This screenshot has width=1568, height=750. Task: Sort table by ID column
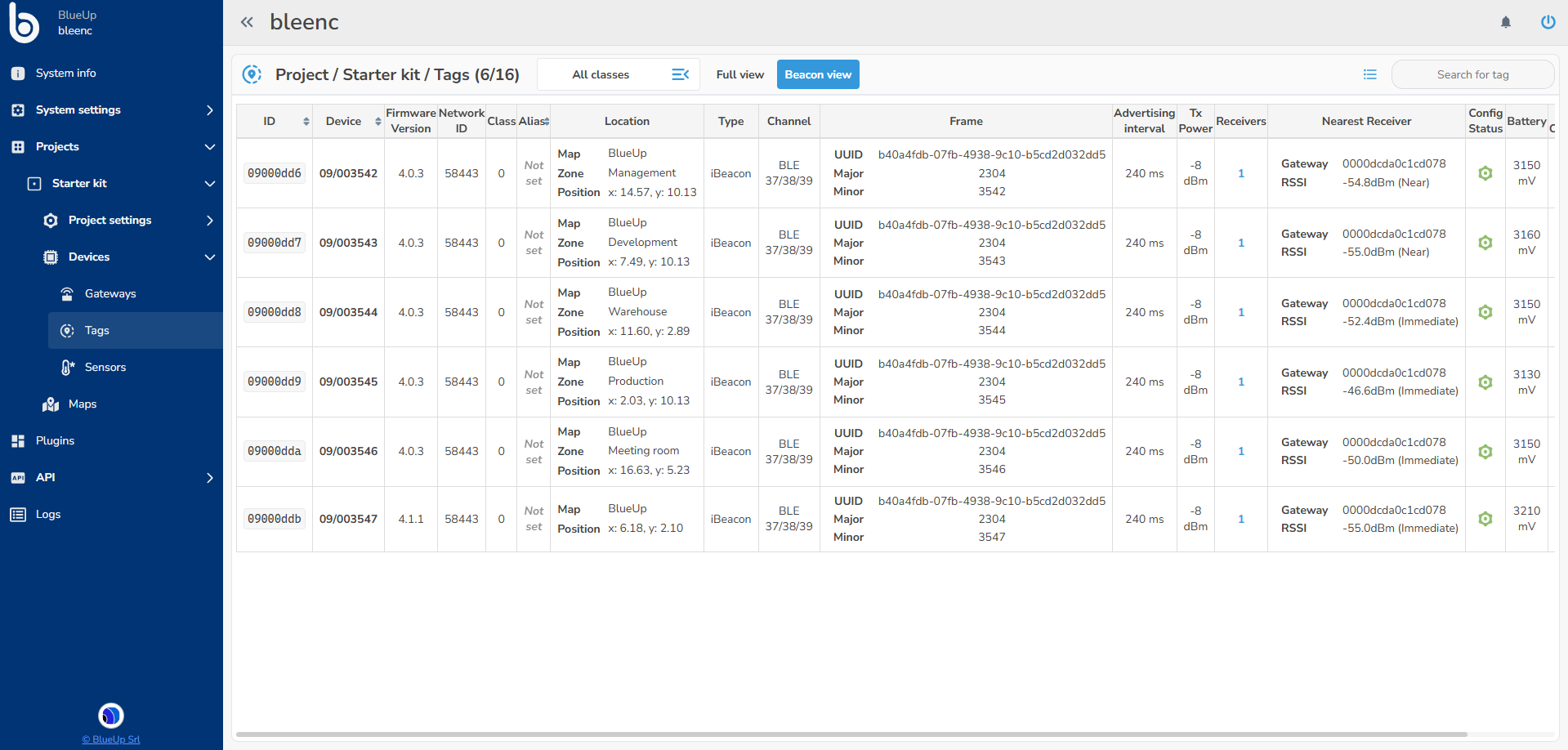point(306,122)
